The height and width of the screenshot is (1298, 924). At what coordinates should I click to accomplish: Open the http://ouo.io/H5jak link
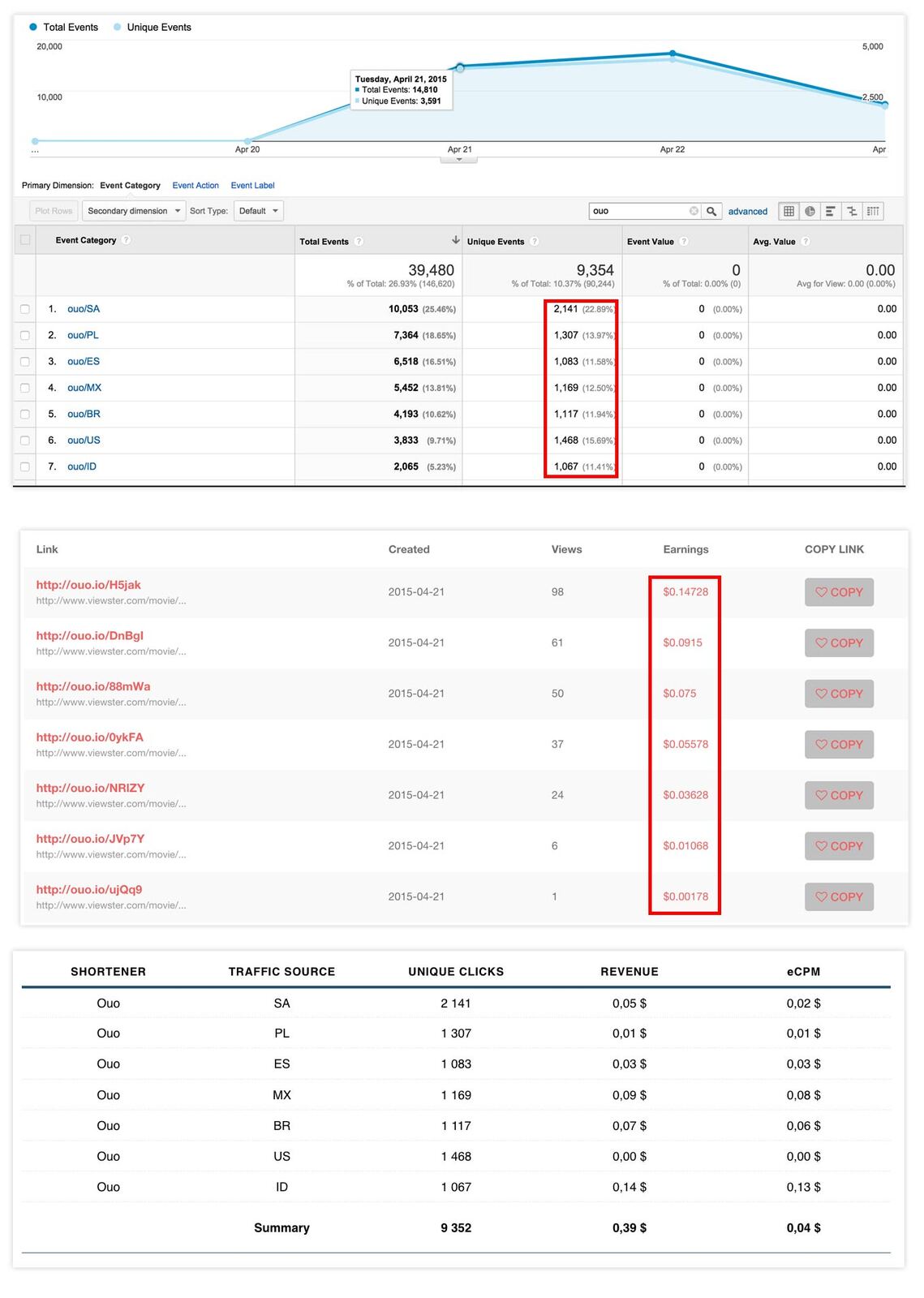(x=88, y=585)
